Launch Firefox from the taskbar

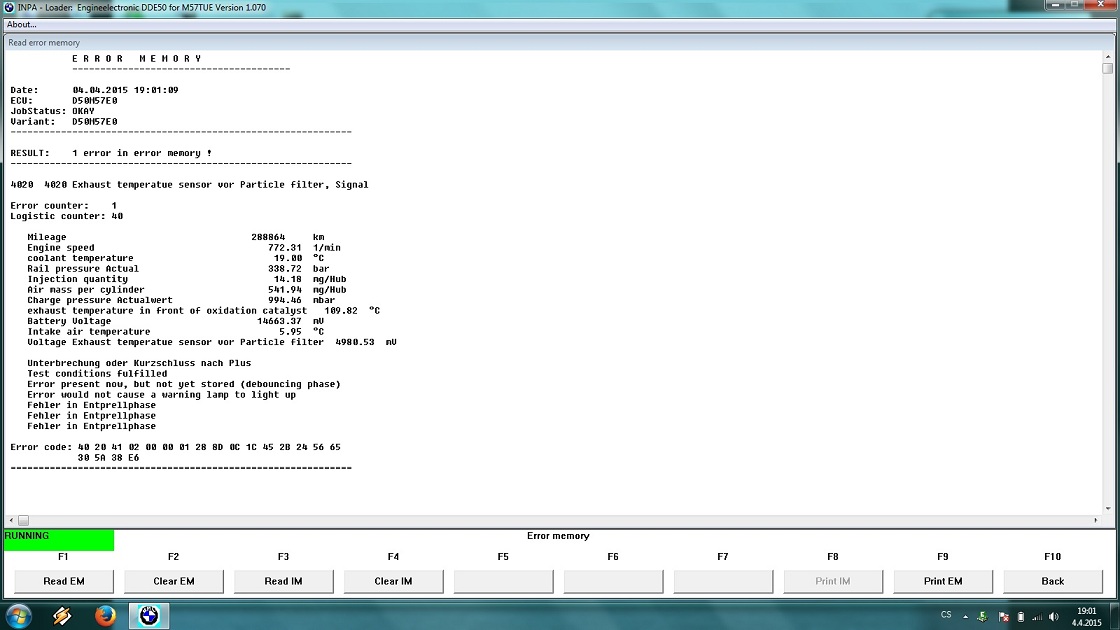(x=105, y=616)
